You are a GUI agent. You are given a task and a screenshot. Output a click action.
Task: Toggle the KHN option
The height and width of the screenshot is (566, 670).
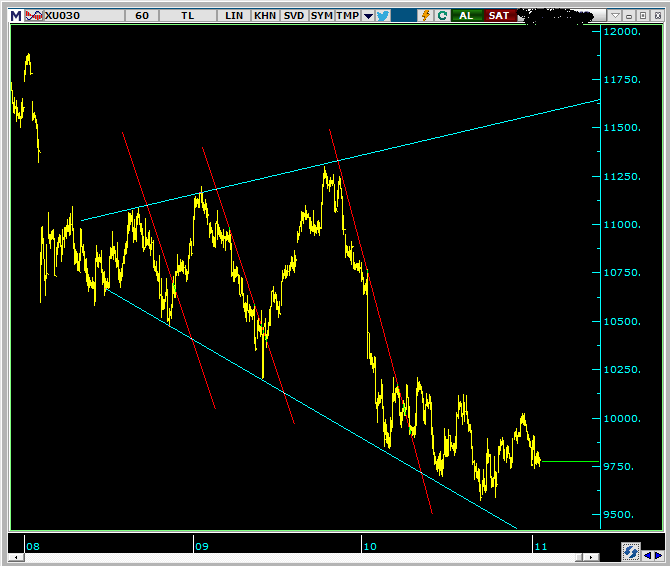(265, 15)
